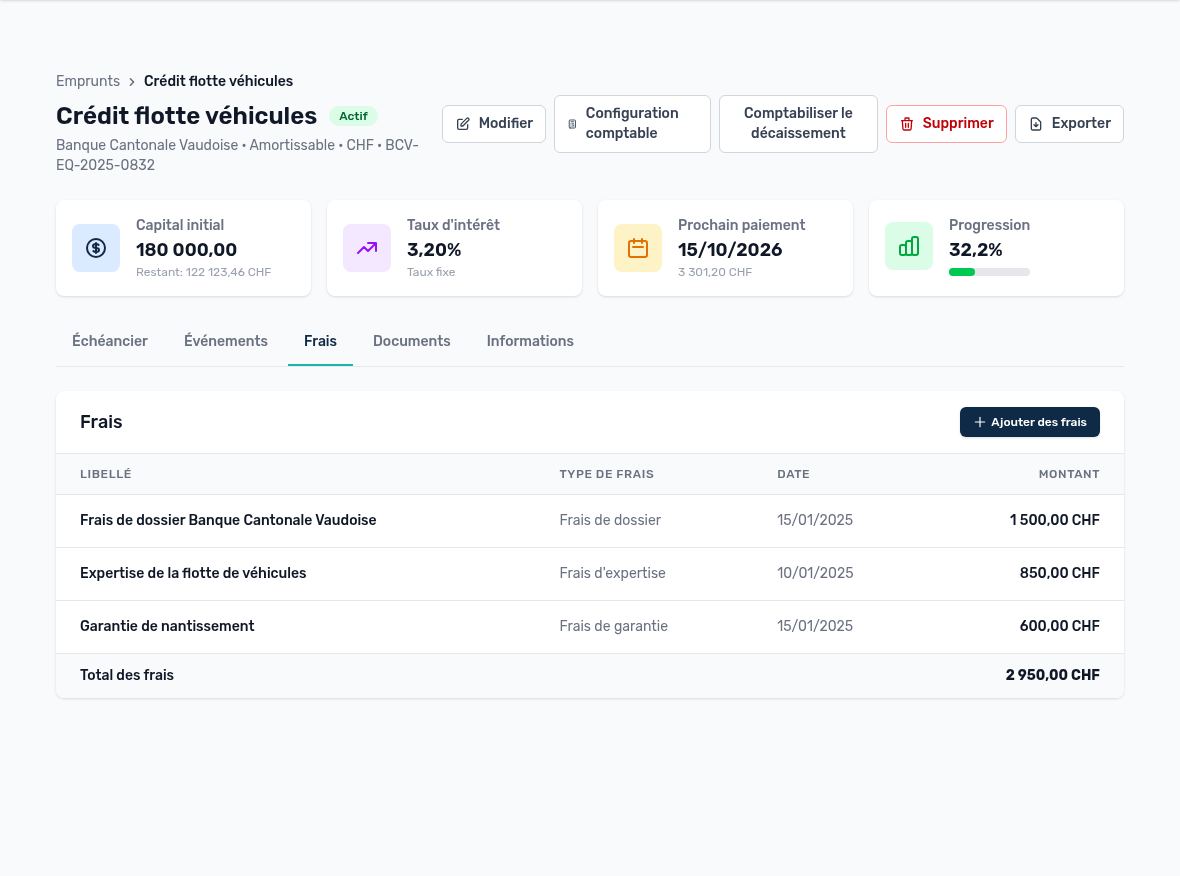Click the Montant column header
This screenshot has height=876, width=1180.
click(x=1069, y=474)
